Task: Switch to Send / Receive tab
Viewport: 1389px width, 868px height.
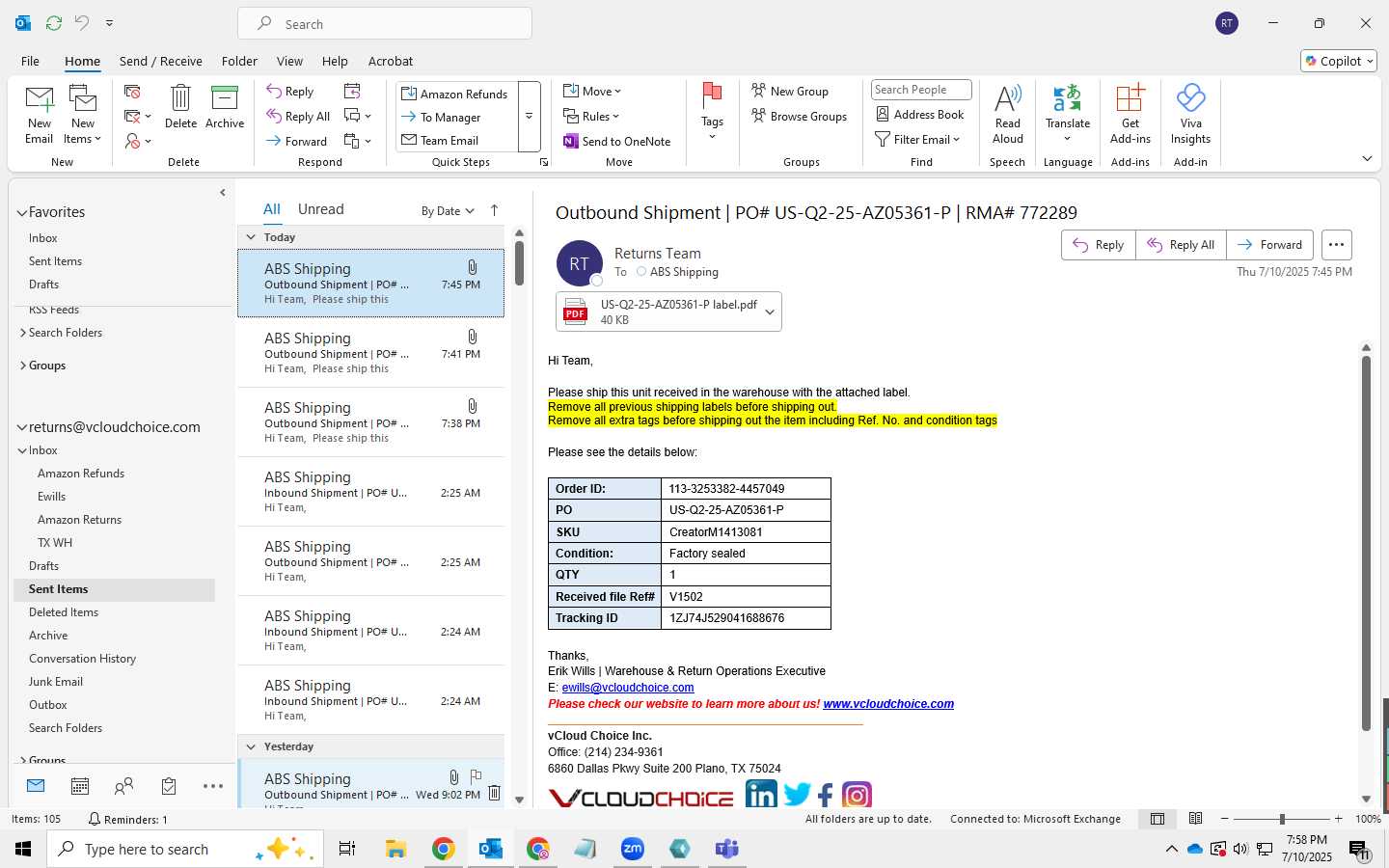Action: pos(160,61)
